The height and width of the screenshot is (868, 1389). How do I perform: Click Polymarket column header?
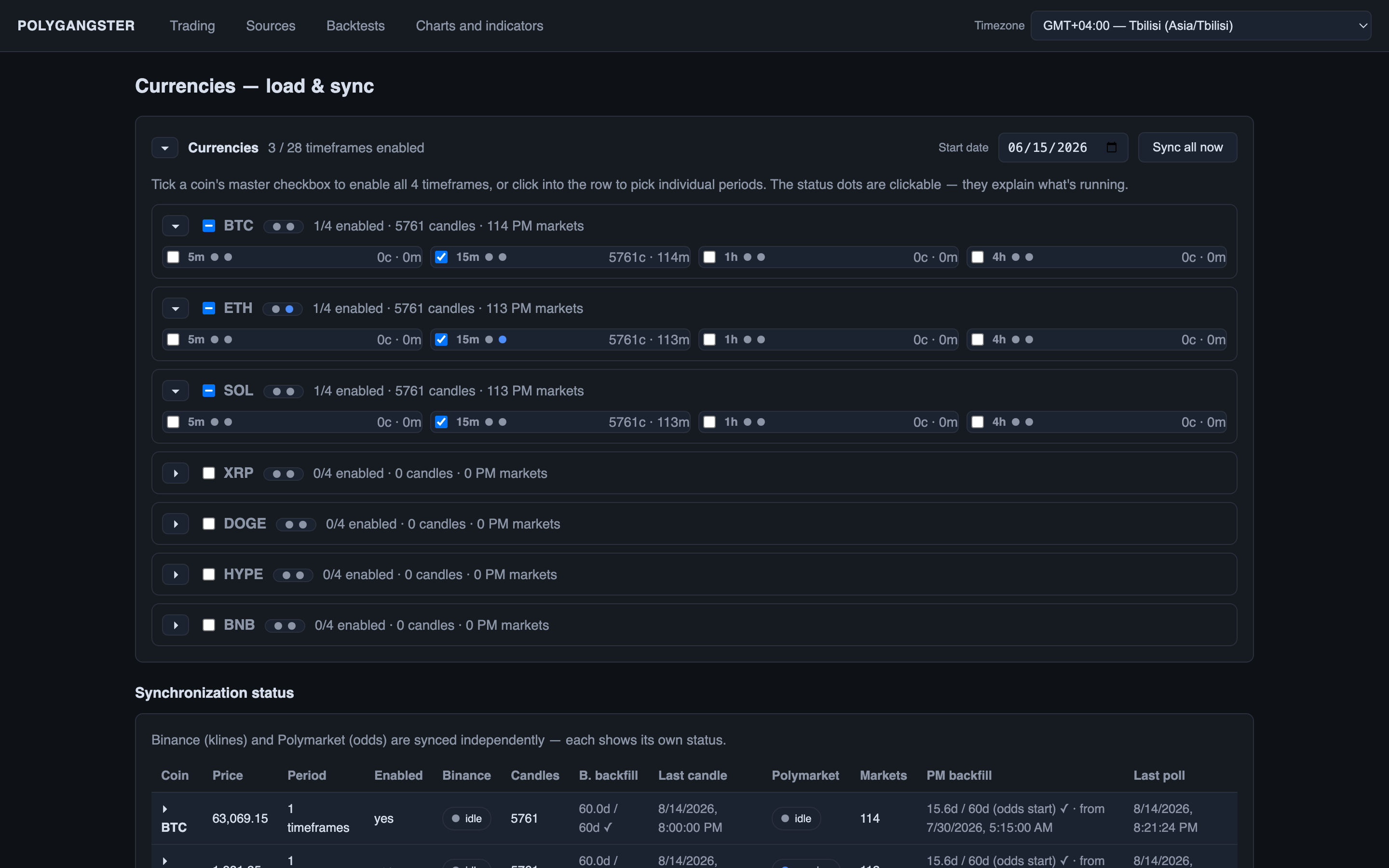[805, 775]
